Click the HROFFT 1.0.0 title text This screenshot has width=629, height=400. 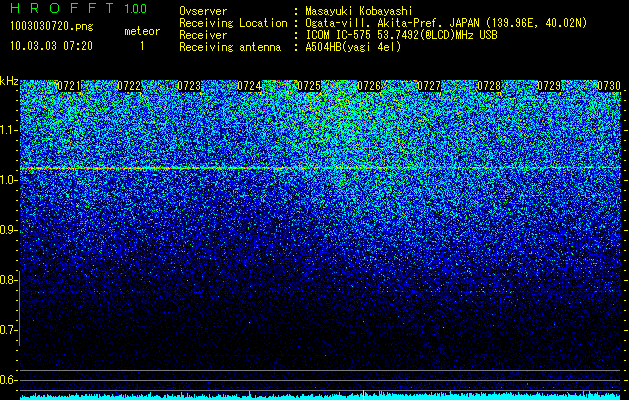click(78, 8)
